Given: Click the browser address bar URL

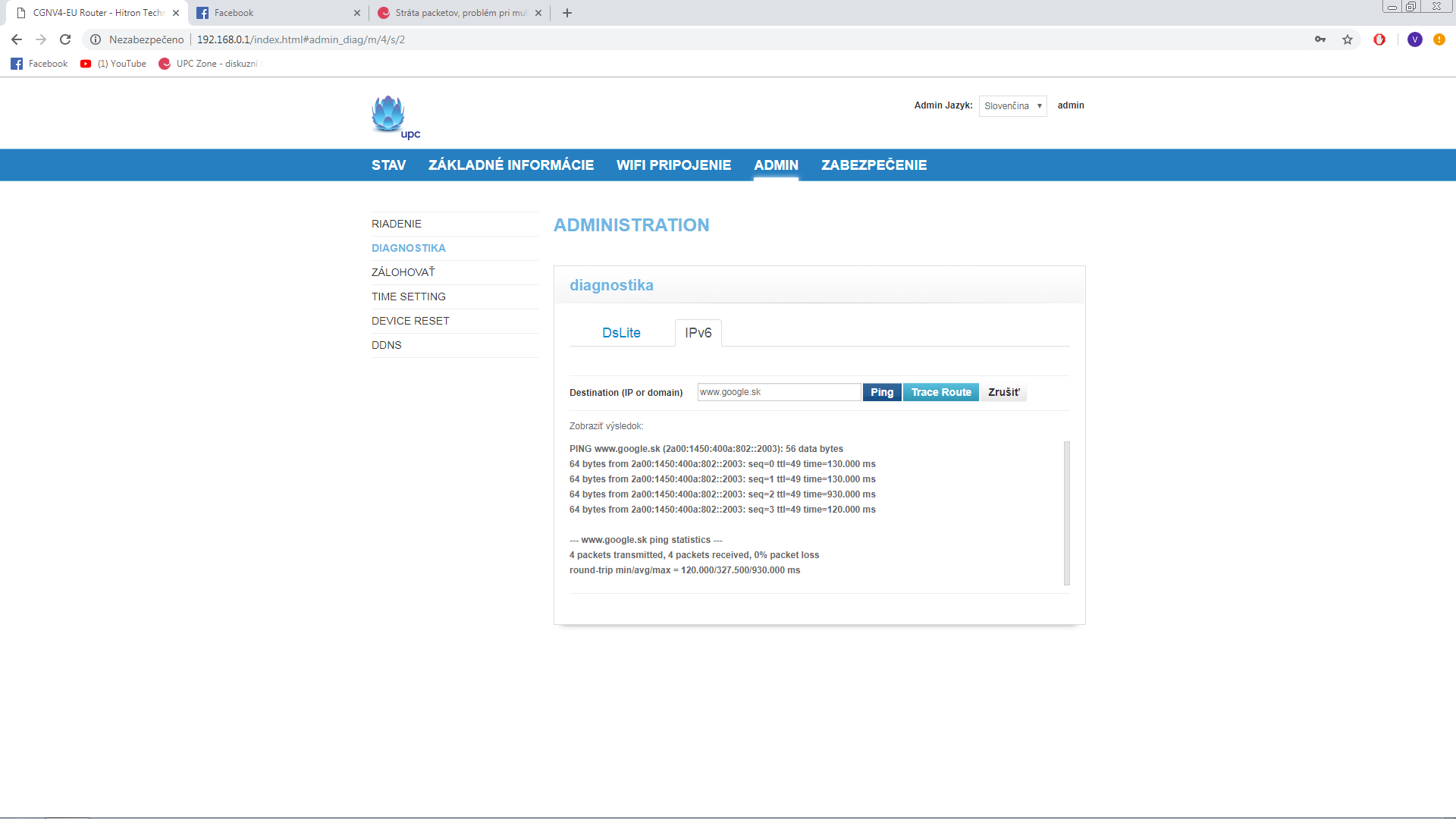Looking at the screenshot, I should [301, 39].
